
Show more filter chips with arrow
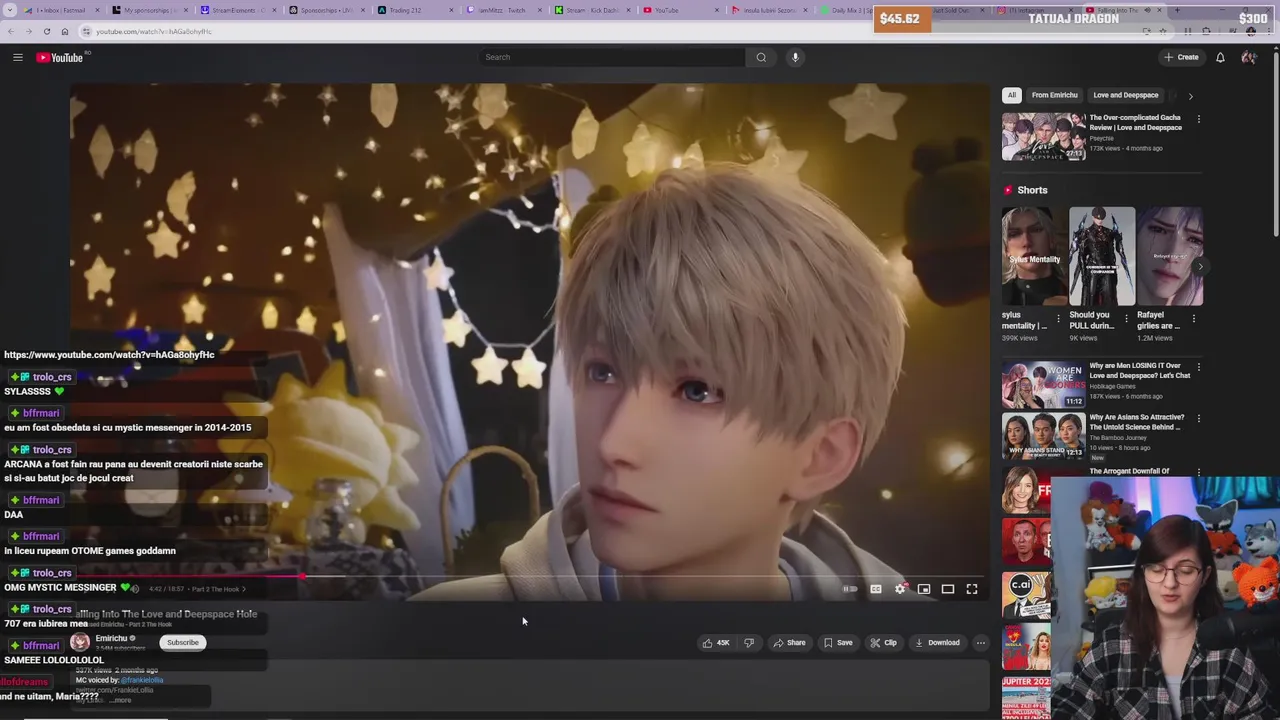tap(1190, 96)
